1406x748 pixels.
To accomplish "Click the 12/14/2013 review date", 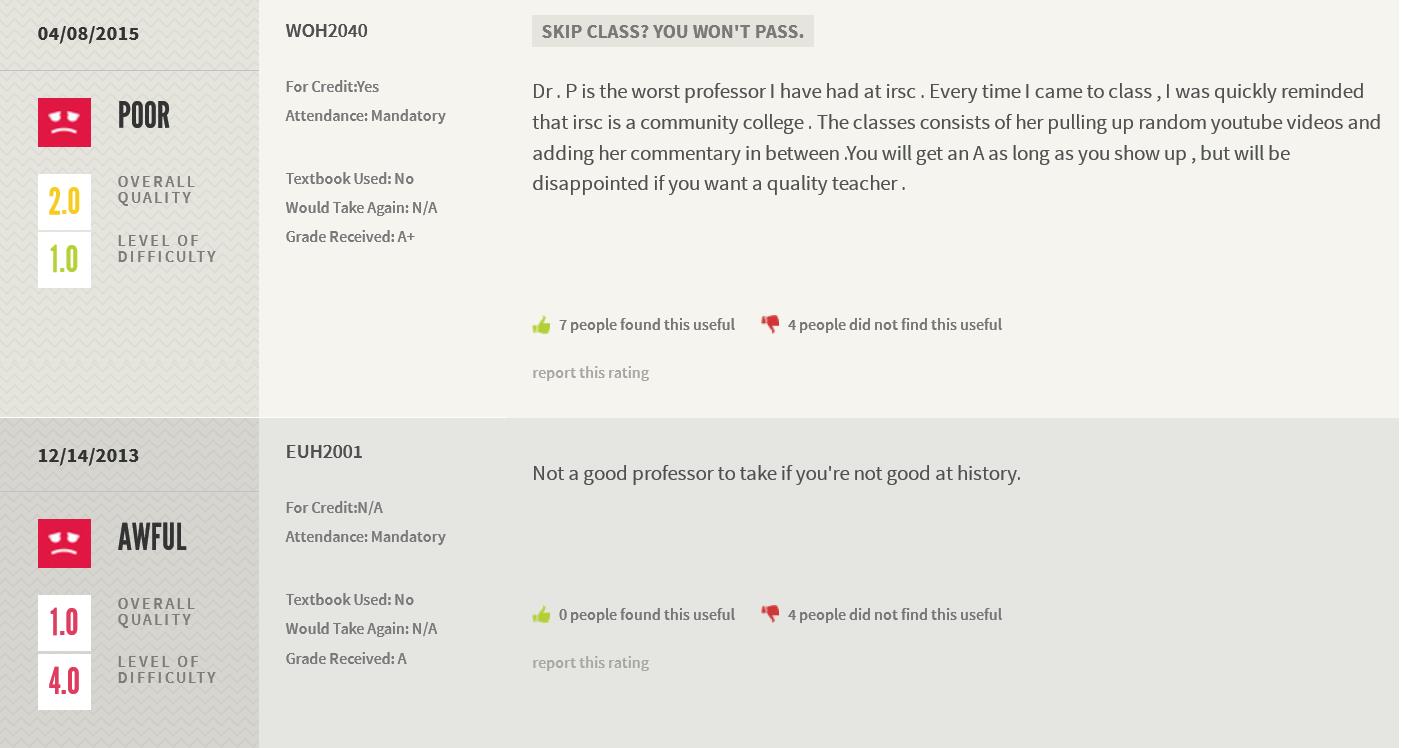I will tap(88, 456).
